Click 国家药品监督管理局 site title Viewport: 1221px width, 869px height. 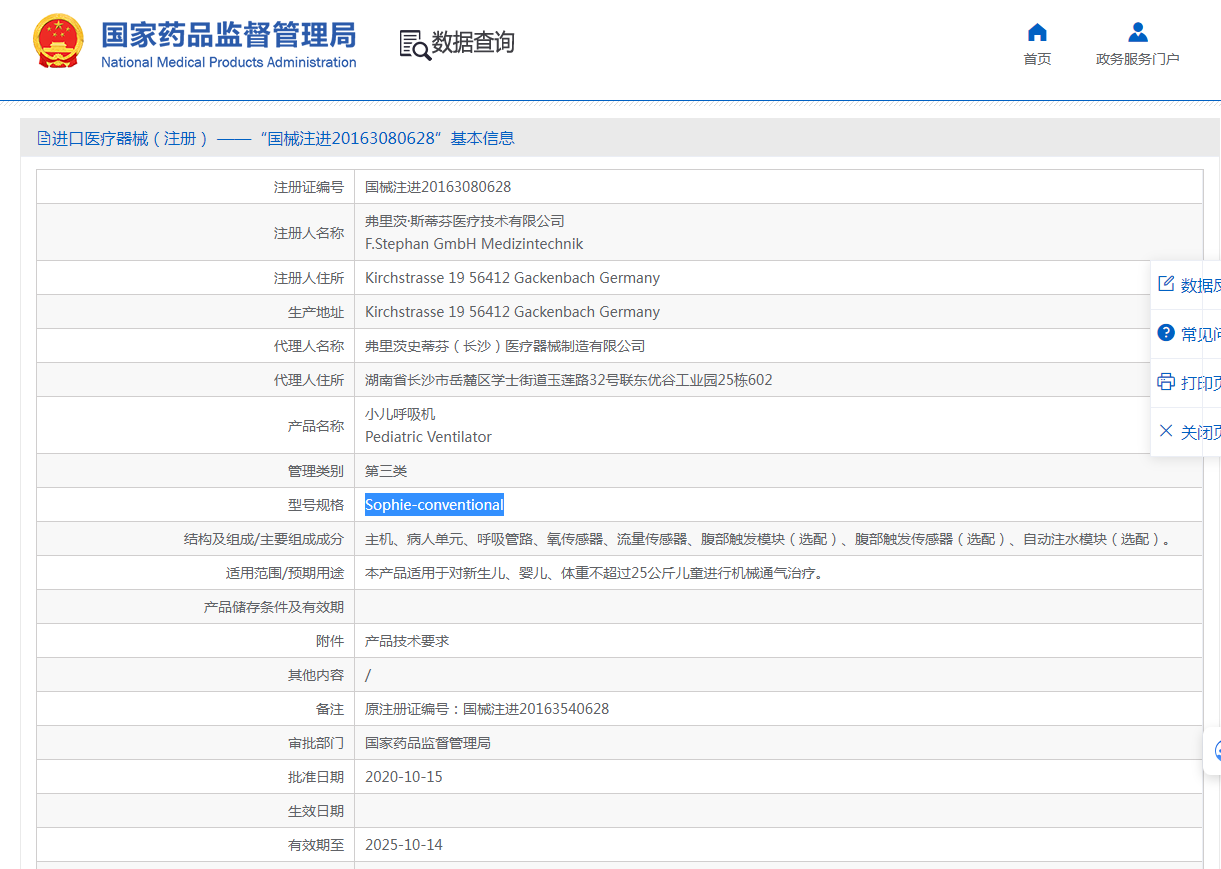coord(229,34)
